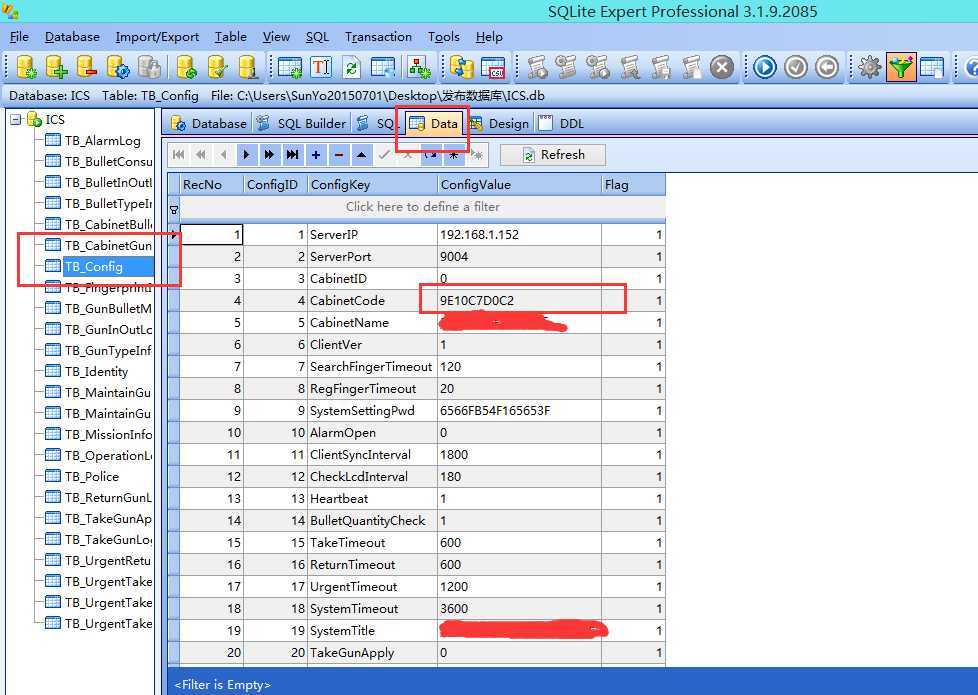Click the green refresh page toolbar icon
This screenshot has width=978, height=695.
tap(352, 67)
